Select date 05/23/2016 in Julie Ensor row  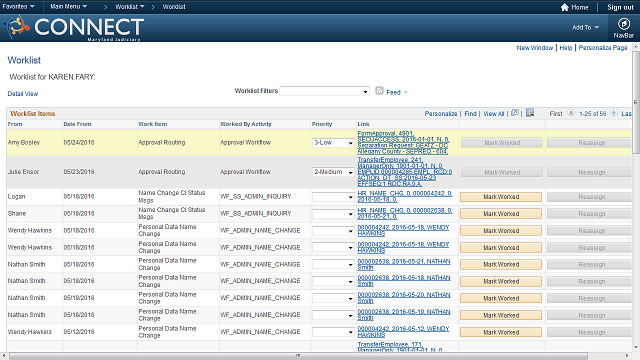click(79, 172)
